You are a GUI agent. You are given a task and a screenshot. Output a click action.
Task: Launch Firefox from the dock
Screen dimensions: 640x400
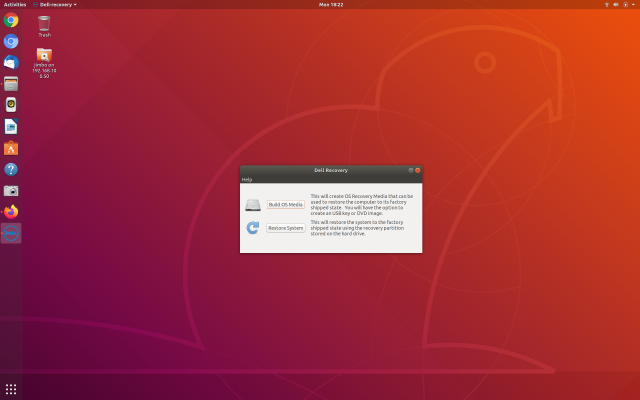11,212
